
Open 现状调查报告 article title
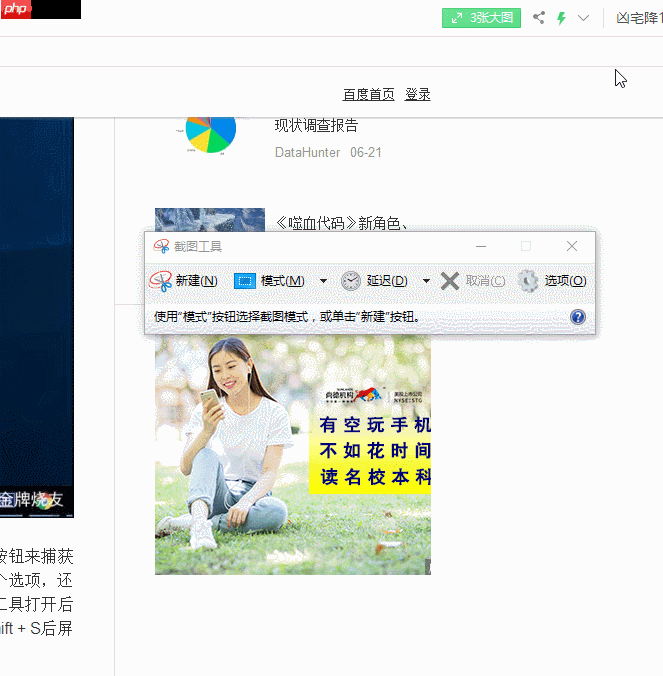[x=316, y=125]
